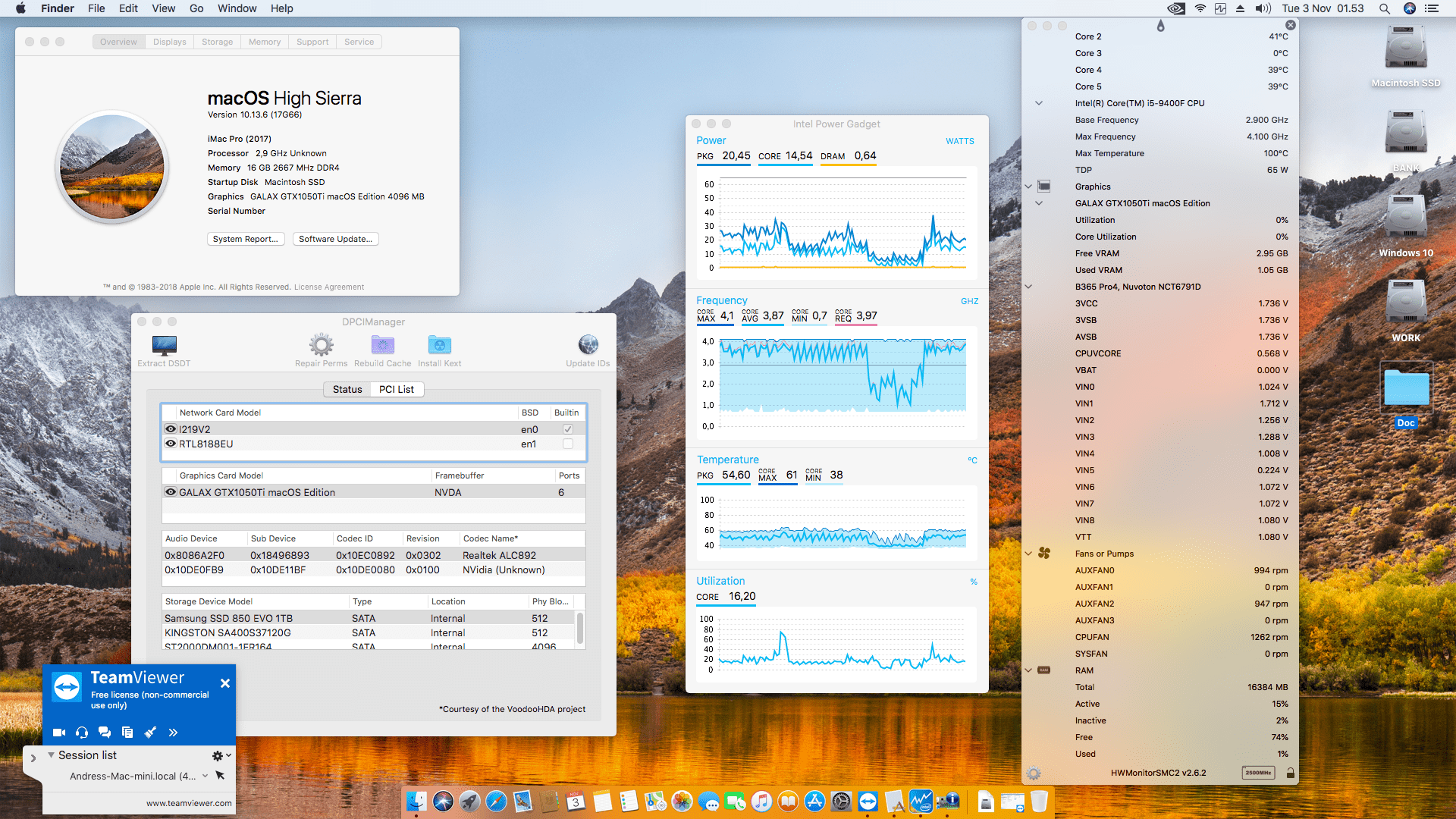The width and height of the screenshot is (1456, 819).
Task: Click the Rebuild Cache icon
Action: pyautogui.click(x=382, y=345)
